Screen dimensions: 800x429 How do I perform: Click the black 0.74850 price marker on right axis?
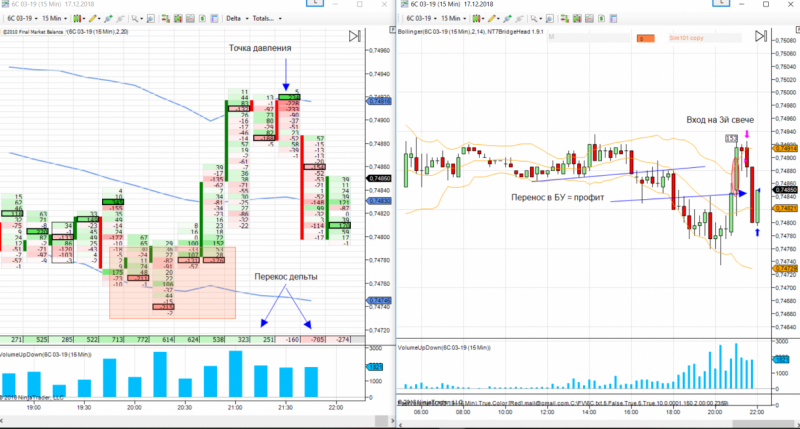click(x=786, y=190)
